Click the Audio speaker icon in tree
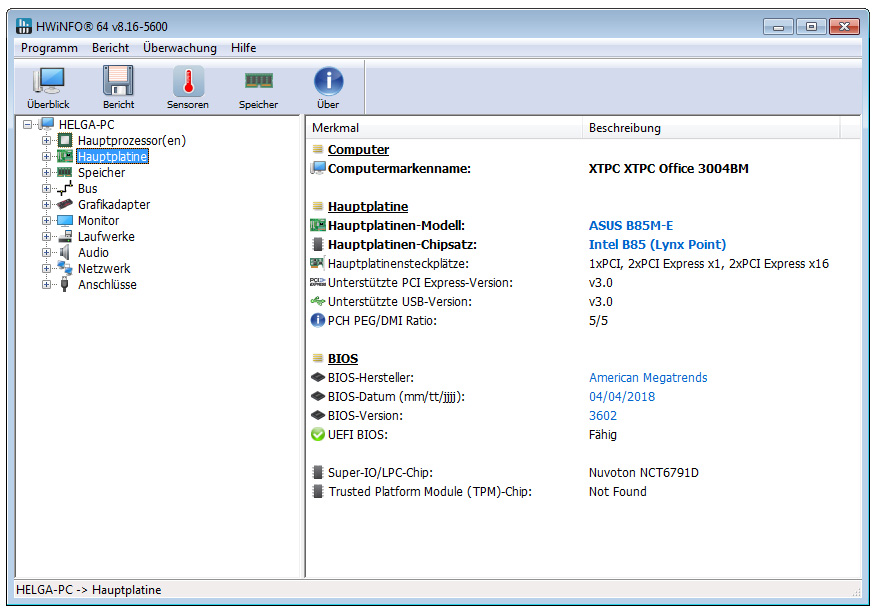 65,253
